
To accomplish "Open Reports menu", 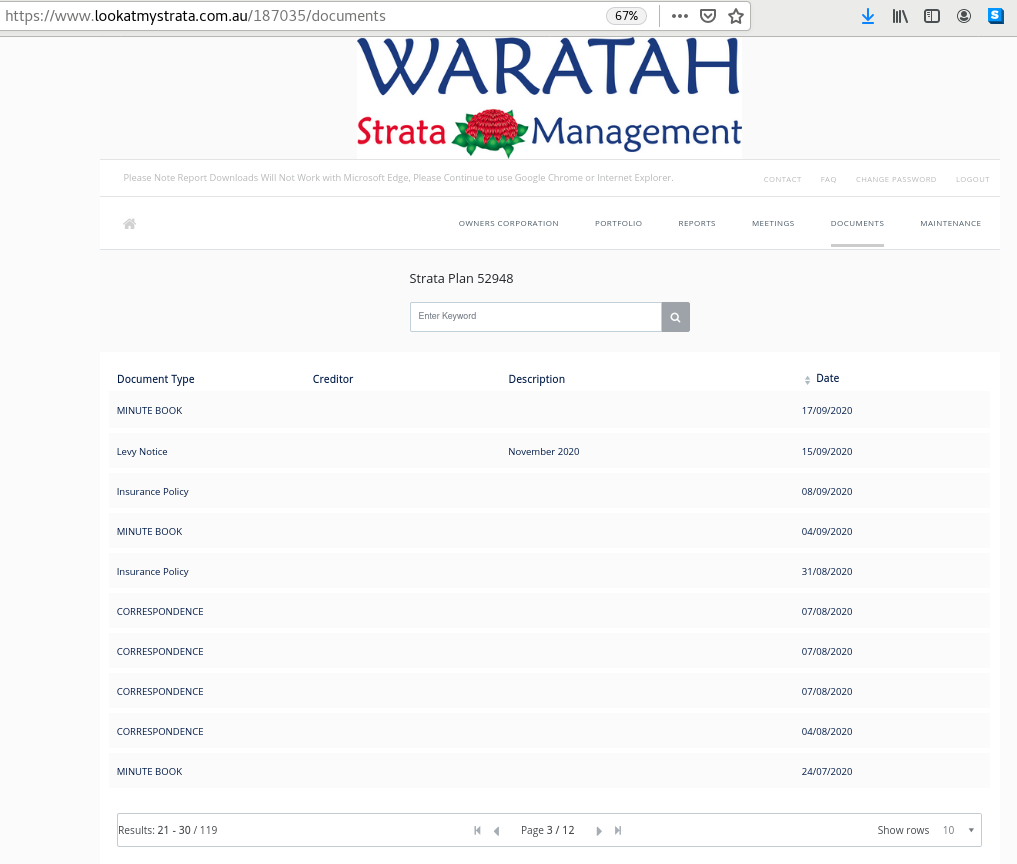I will pos(697,223).
